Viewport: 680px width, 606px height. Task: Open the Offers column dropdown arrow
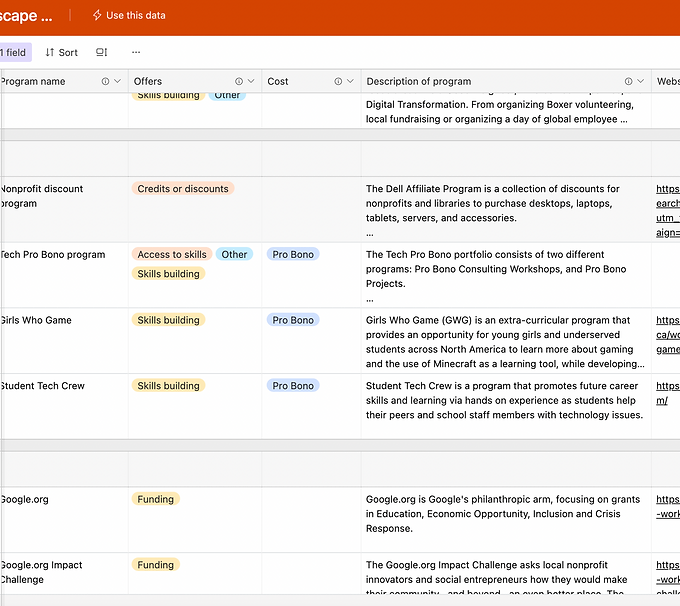tap(251, 82)
